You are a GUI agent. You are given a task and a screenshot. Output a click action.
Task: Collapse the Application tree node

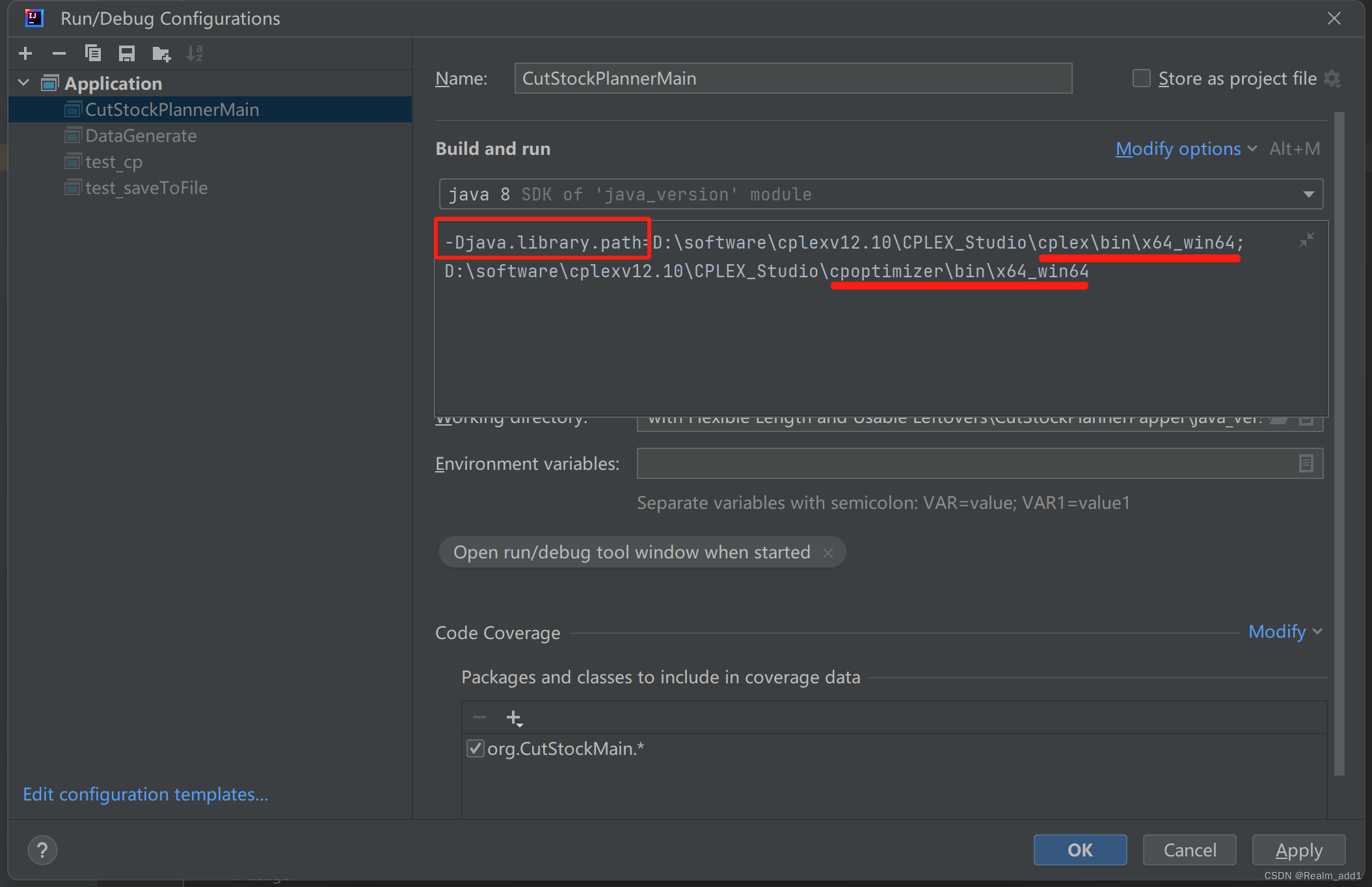pyautogui.click(x=24, y=83)
